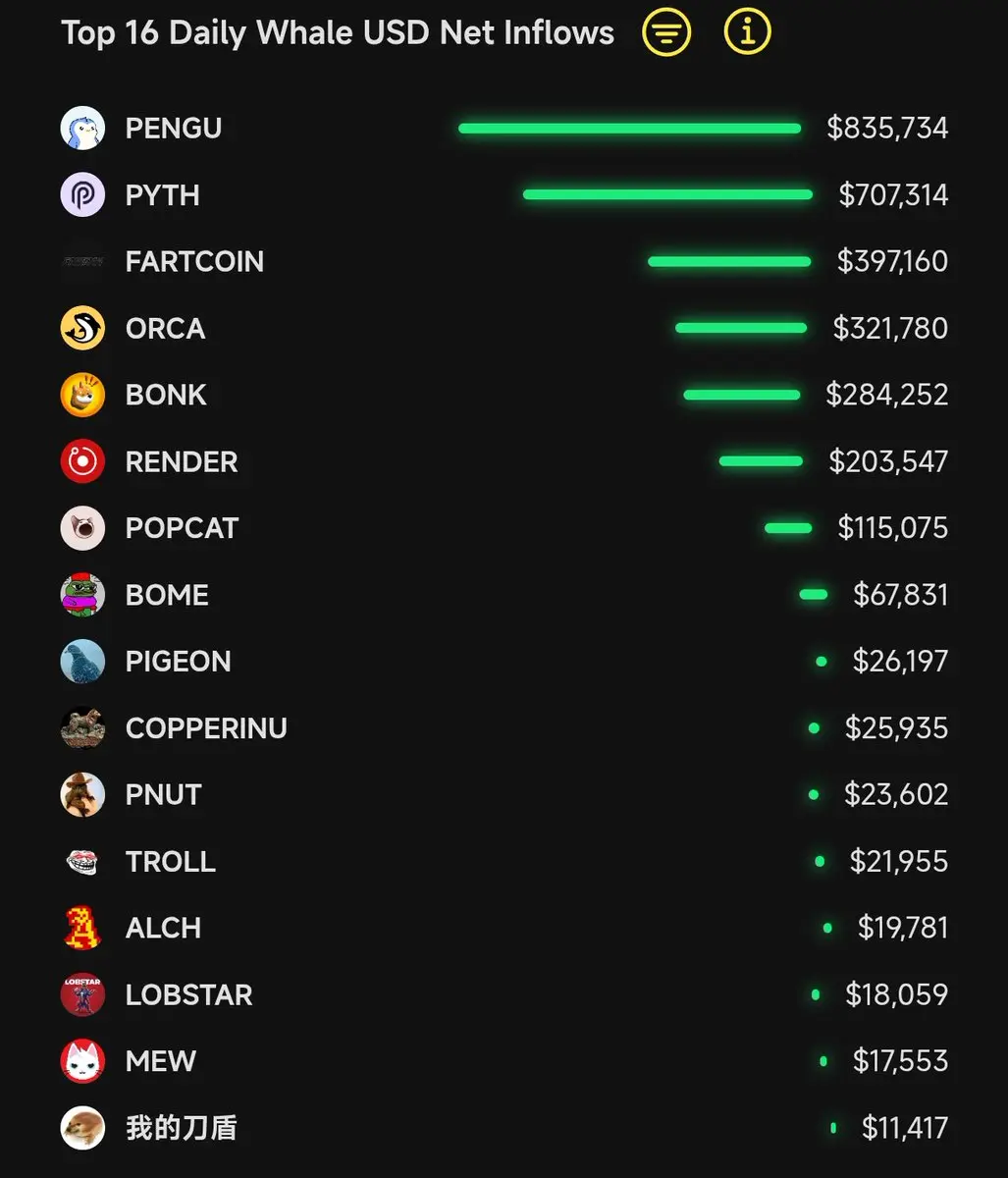Click the ORCA whale token icon
Image resolution: width=1008 pixels, height=1178 pixels.
pos(82,328)
